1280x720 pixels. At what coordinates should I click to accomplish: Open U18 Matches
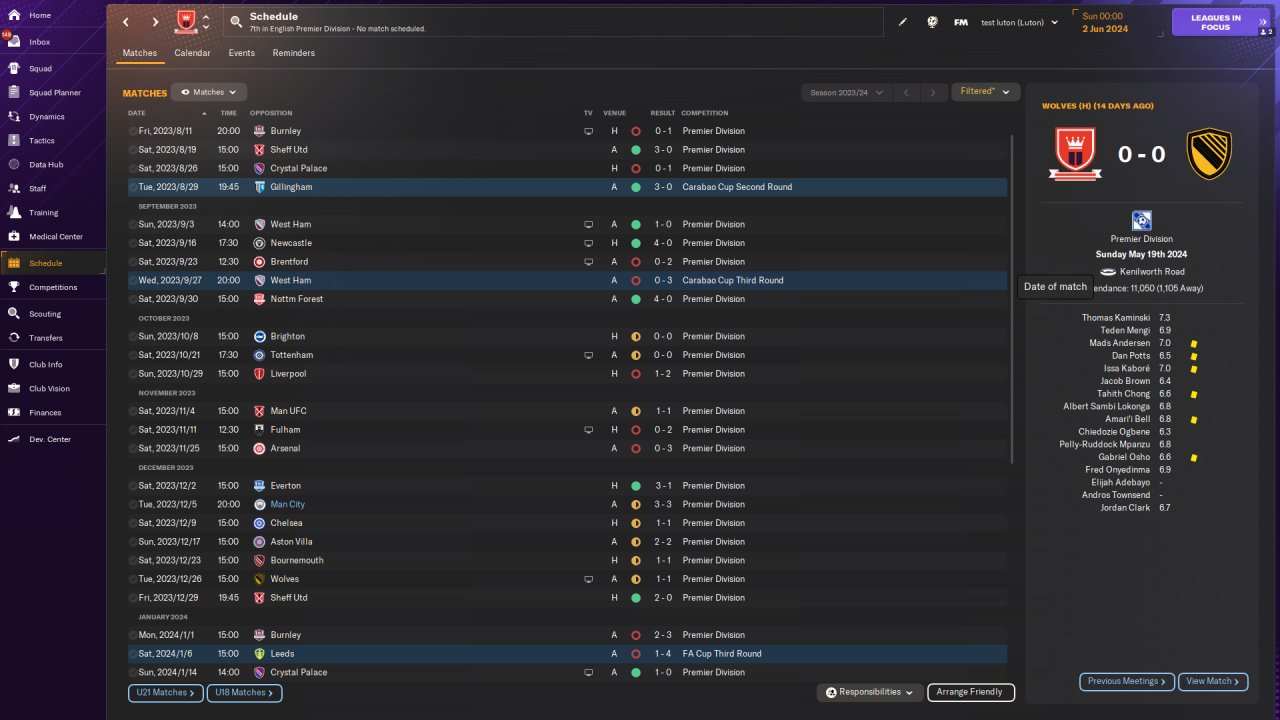tap(244, 693)
